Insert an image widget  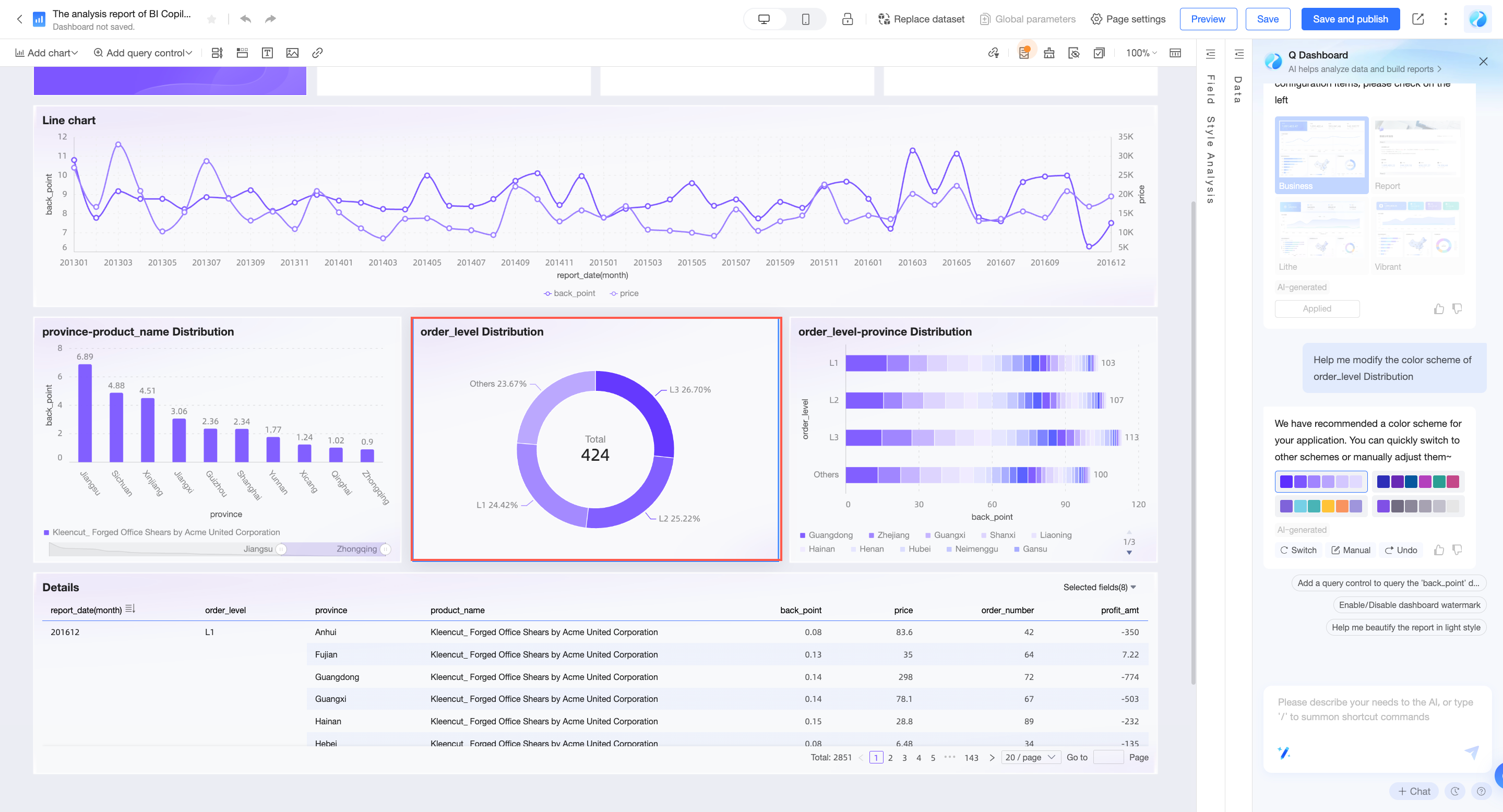point(292,53)
